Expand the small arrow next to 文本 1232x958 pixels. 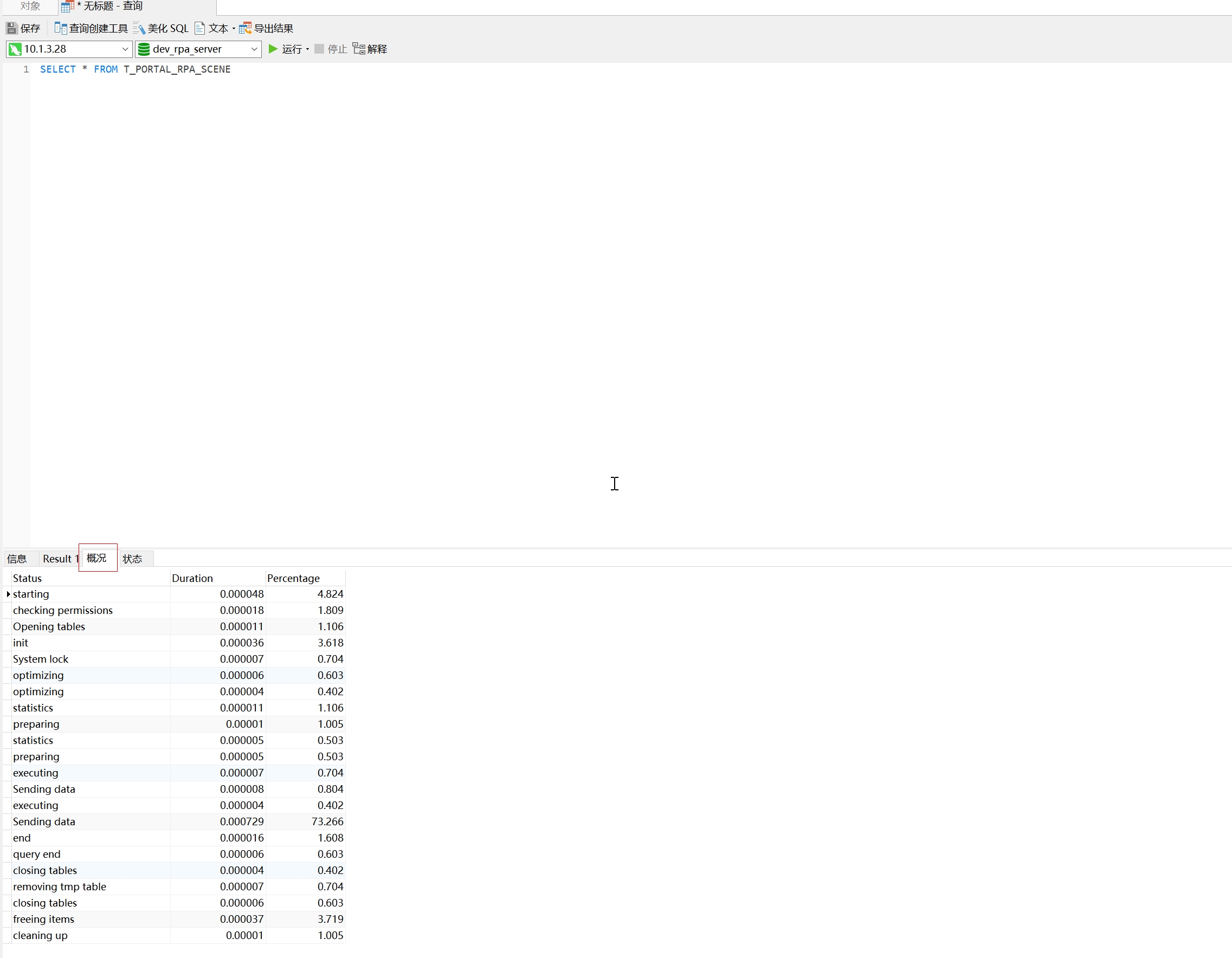pos(234,29)
